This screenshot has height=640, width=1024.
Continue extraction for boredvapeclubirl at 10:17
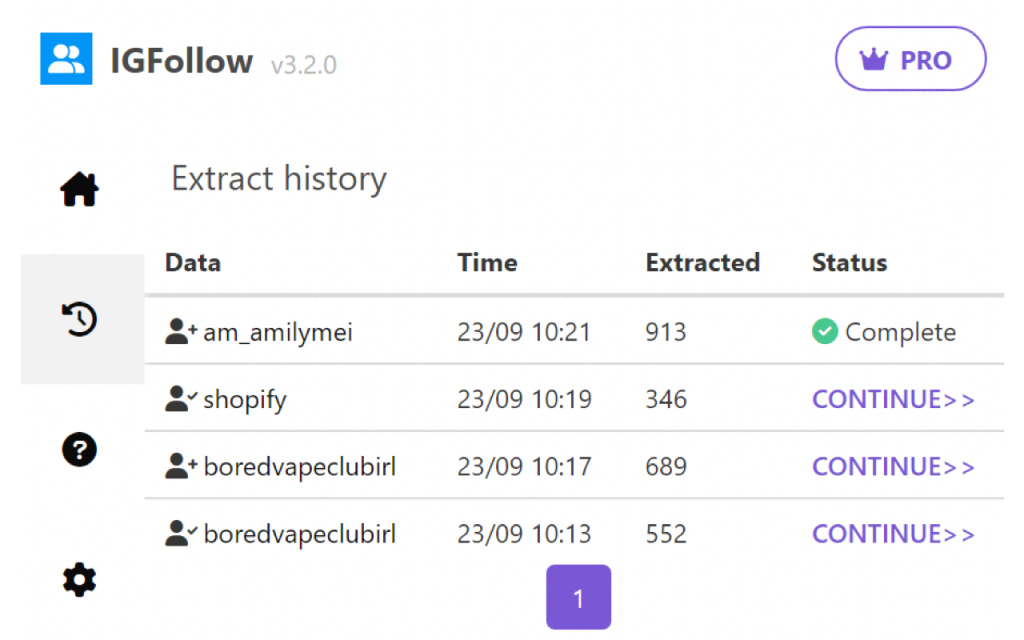click(892, 466)
